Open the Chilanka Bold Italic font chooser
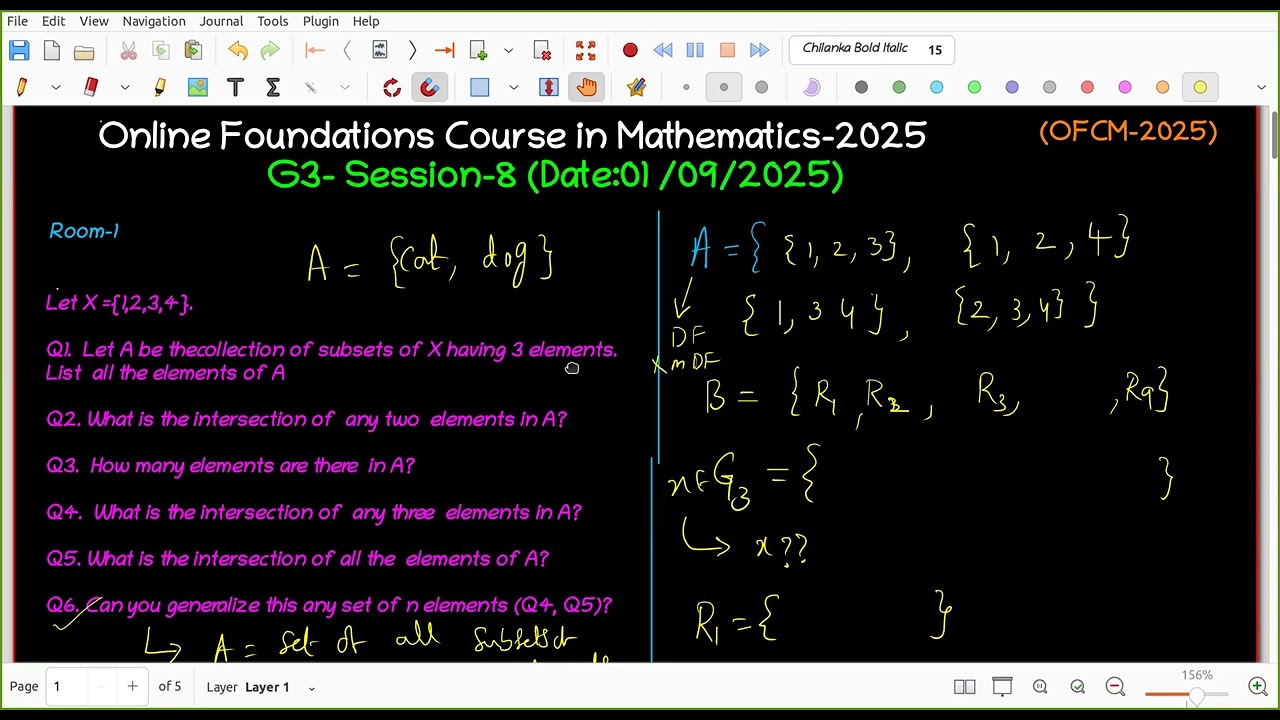1280x720 pixels. click(x=872, y=50)
